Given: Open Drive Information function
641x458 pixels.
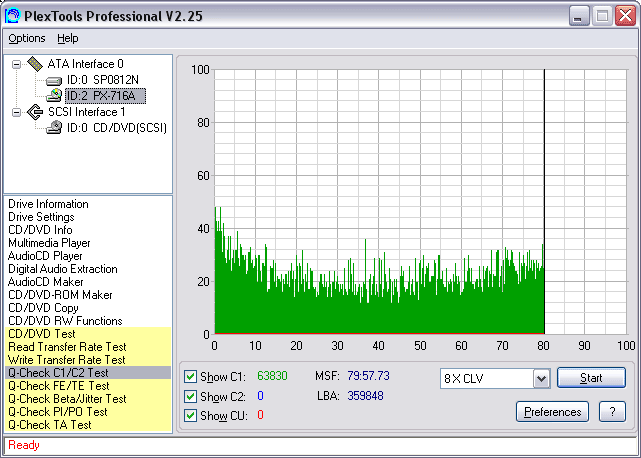Looking at the screenshot, I should 48,204.
